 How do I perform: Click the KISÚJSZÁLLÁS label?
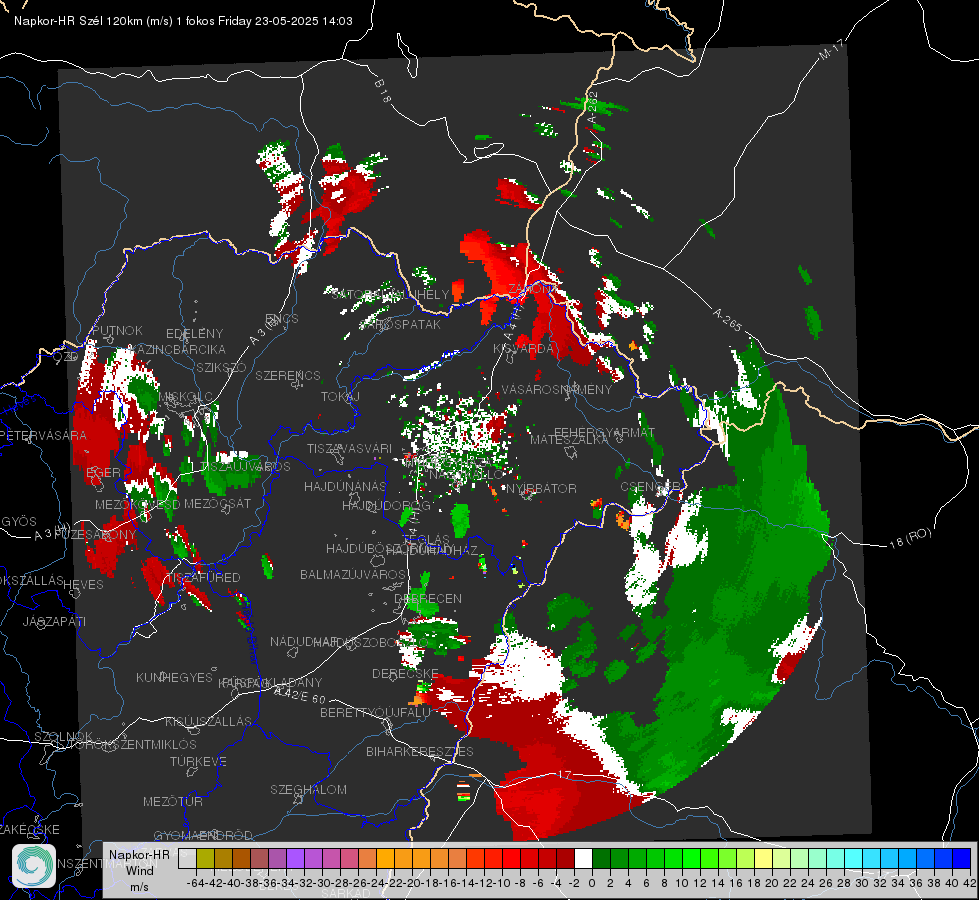coord(209,721)
